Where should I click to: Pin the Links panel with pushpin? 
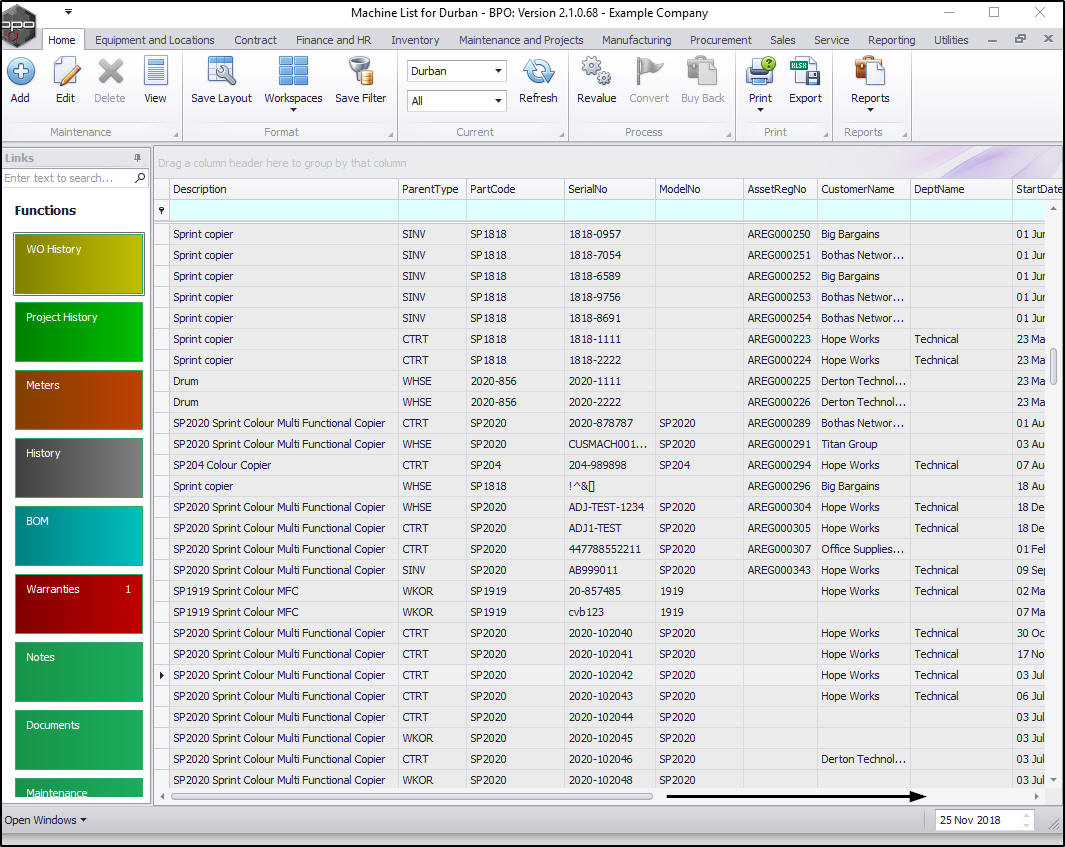(137, 158)
